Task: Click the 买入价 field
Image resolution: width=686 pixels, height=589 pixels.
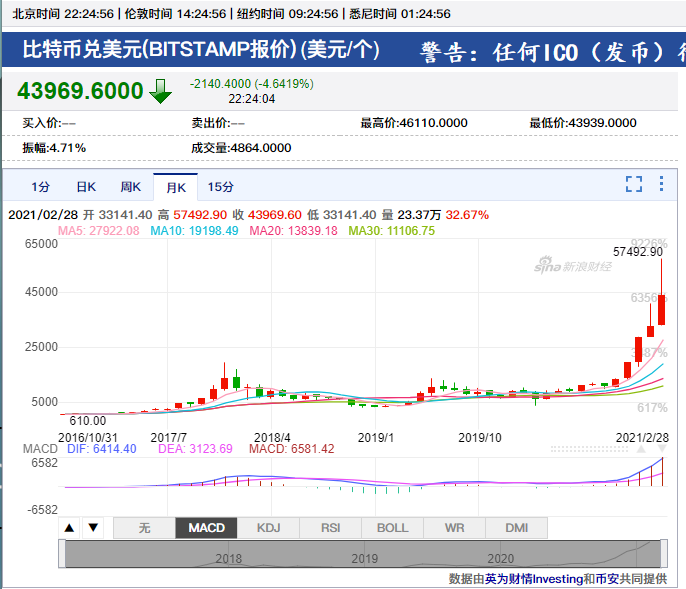Action: tap(49, 123)
